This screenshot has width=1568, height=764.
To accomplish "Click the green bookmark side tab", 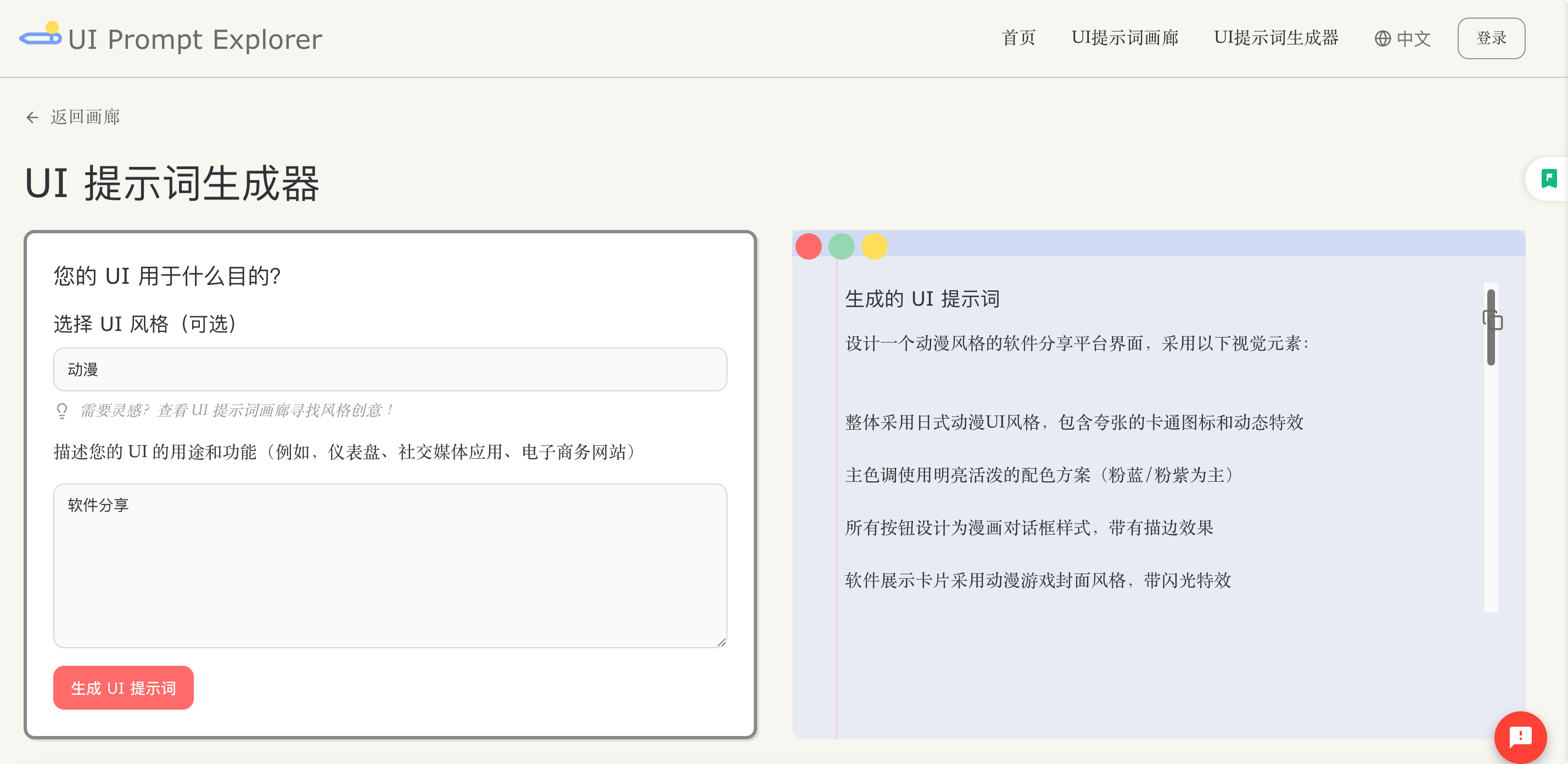I will pyautogui.click(x=1549, y=179).
